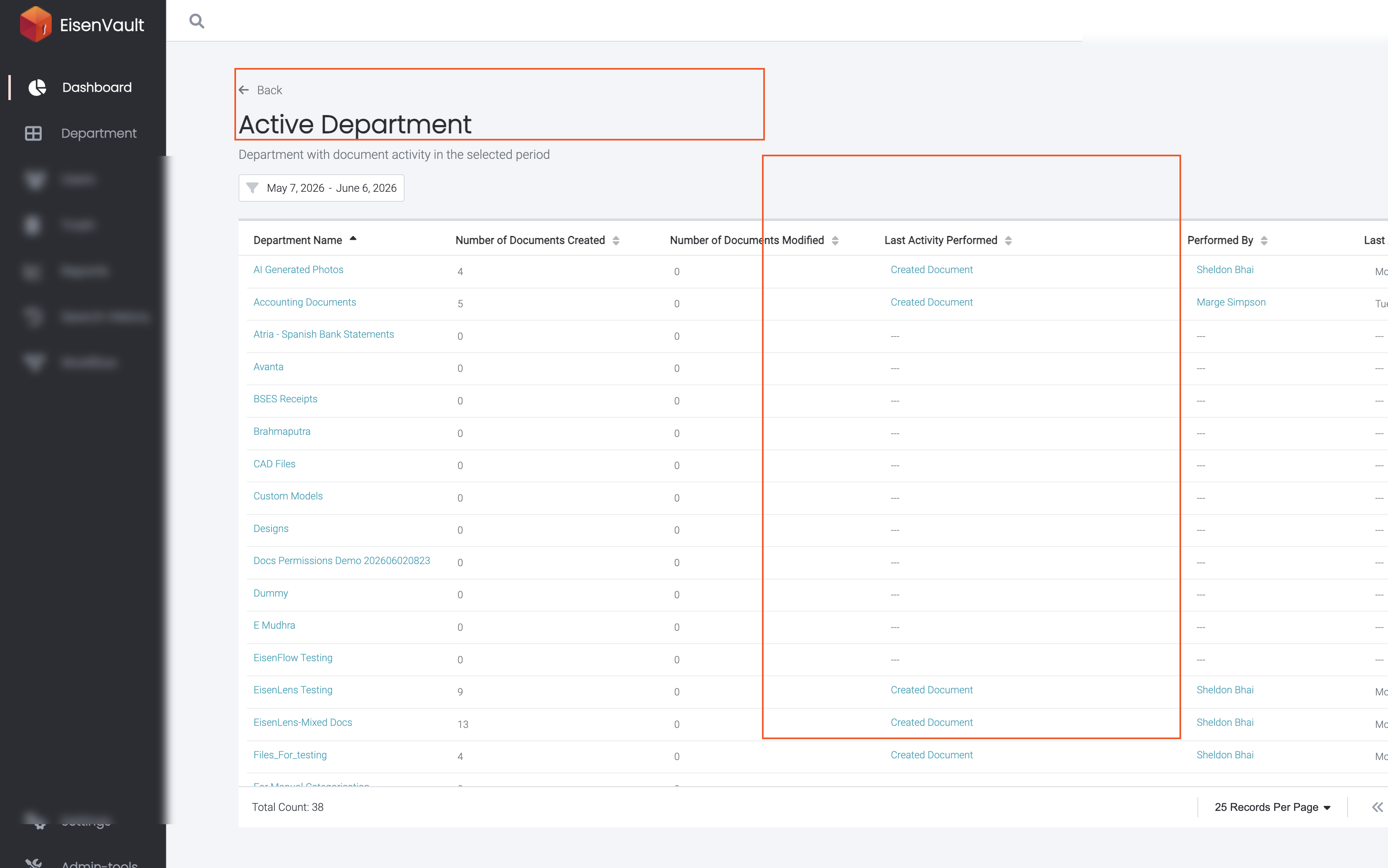Open BSES Receipts department
Screen dimensions: 1388x868
[x=285, y=399]
